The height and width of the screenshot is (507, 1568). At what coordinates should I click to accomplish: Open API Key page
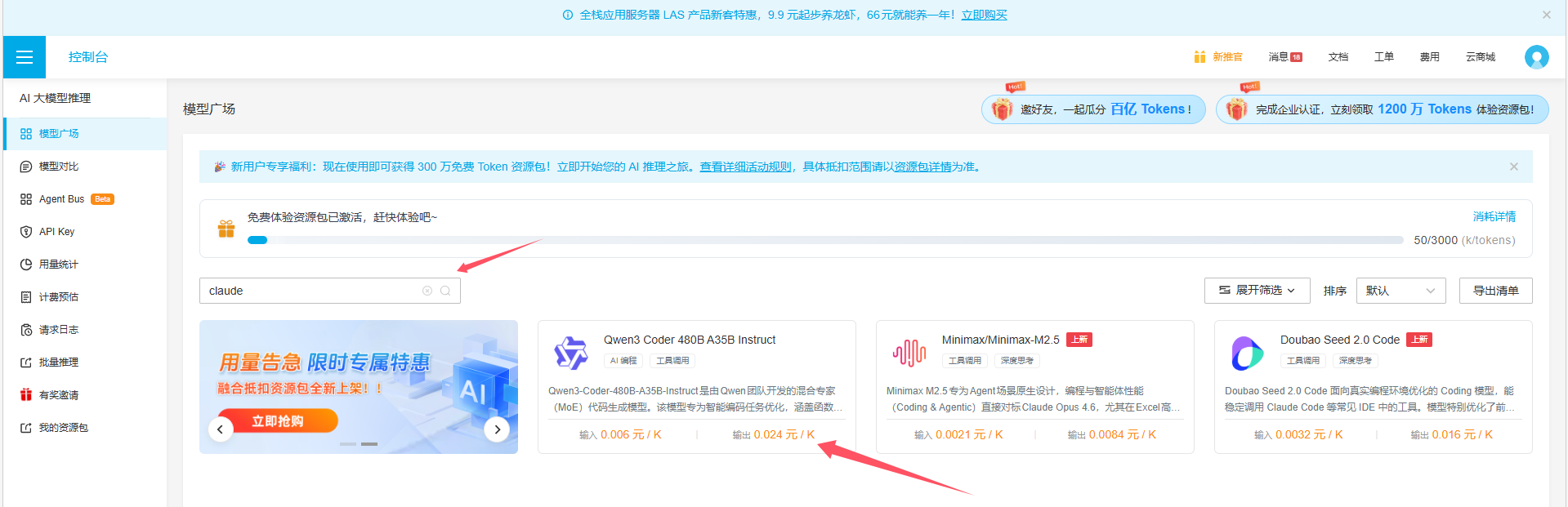[x=85, y=232]
